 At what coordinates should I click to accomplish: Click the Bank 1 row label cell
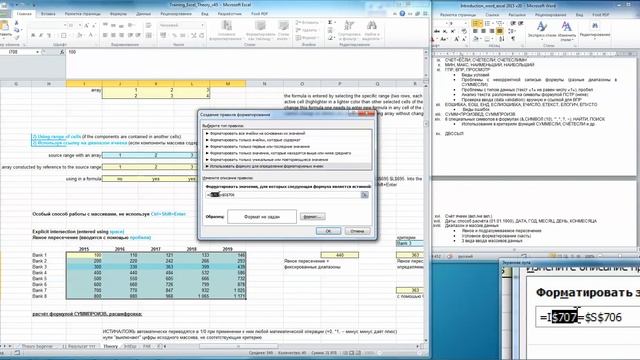click(40, 255)
